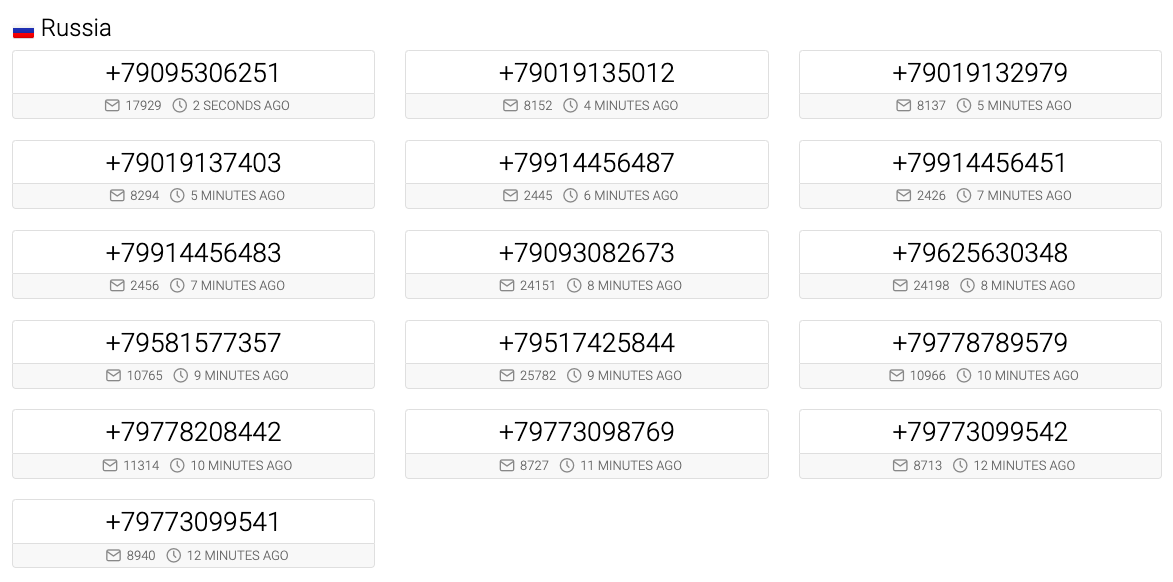Open number +79095306251

[193, 73]
